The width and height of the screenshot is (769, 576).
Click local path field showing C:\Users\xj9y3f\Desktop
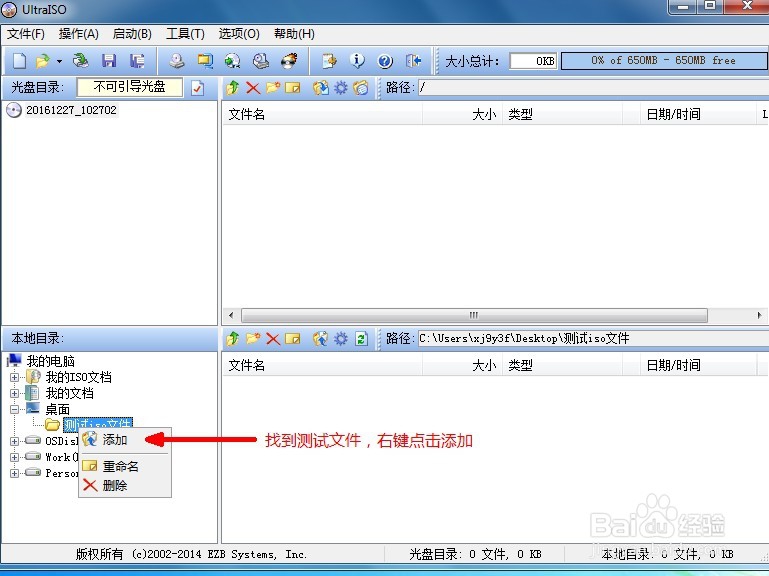pyautogui.click(x=593, y=339)
